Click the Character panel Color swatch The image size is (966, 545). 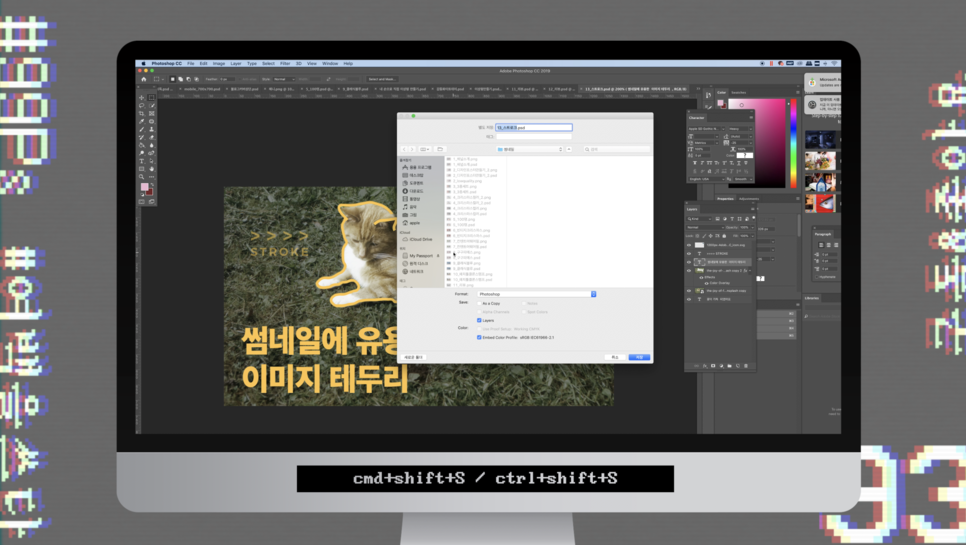click(745, 155)
